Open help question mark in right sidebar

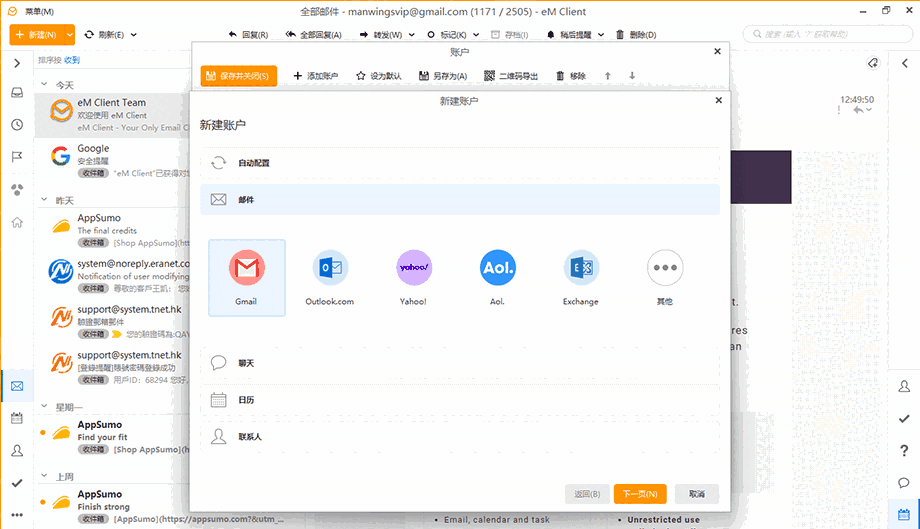[904, 450]
